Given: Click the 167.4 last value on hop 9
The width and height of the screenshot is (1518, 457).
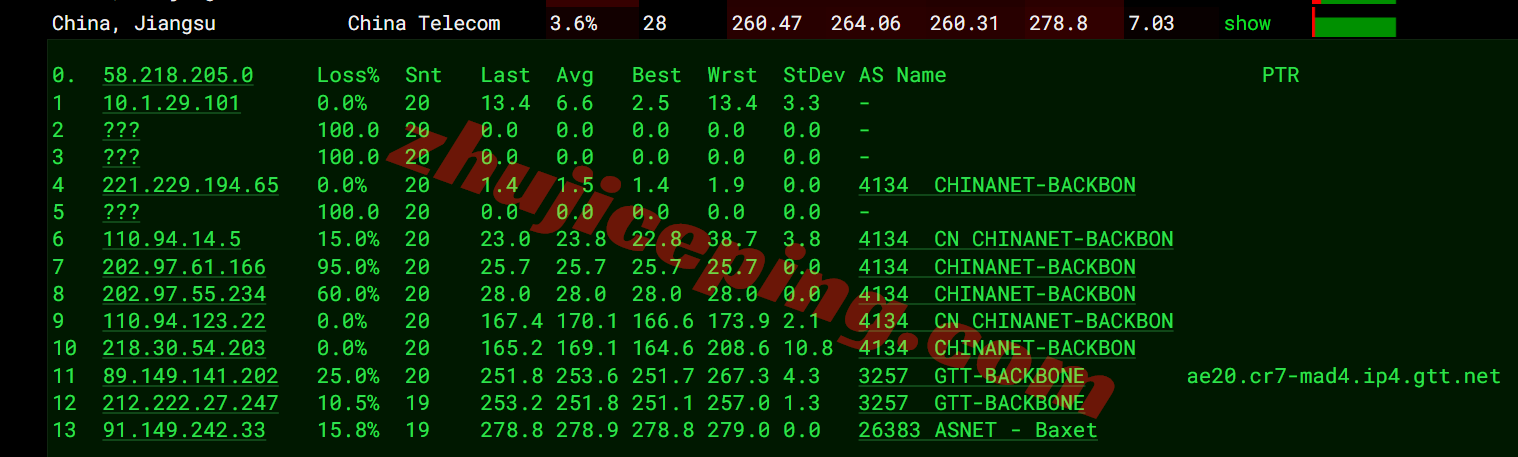Looking at the screenshot, I should [x=511, y=321].
